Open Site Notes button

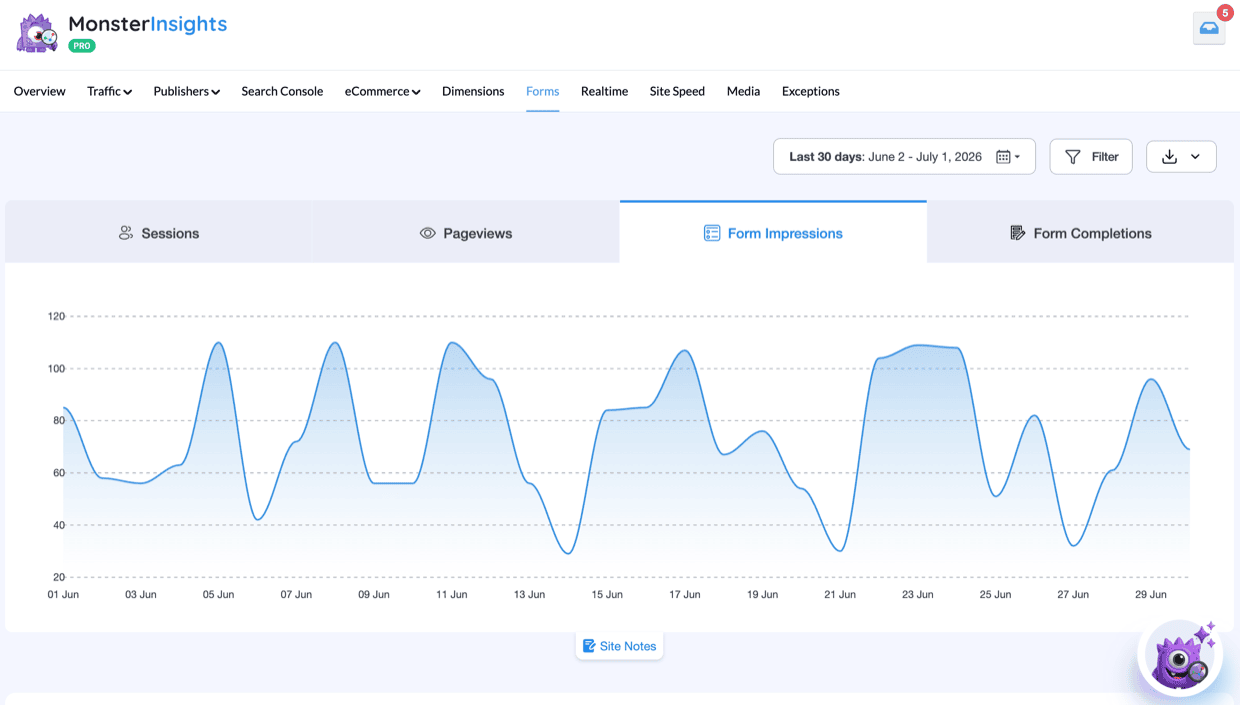pos(620,646)
